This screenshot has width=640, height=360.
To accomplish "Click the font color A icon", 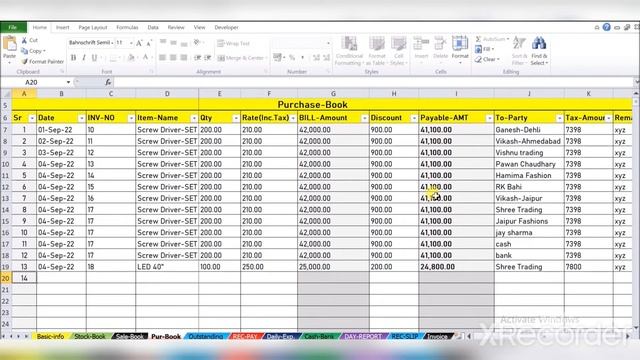I will (x=145, y=58).
